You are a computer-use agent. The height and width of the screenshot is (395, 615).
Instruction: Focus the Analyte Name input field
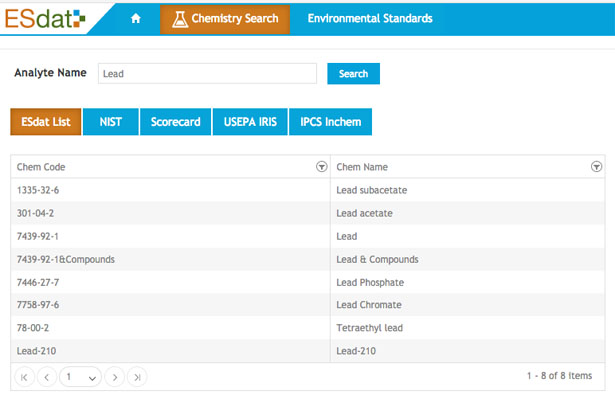(x=207, y=73)
